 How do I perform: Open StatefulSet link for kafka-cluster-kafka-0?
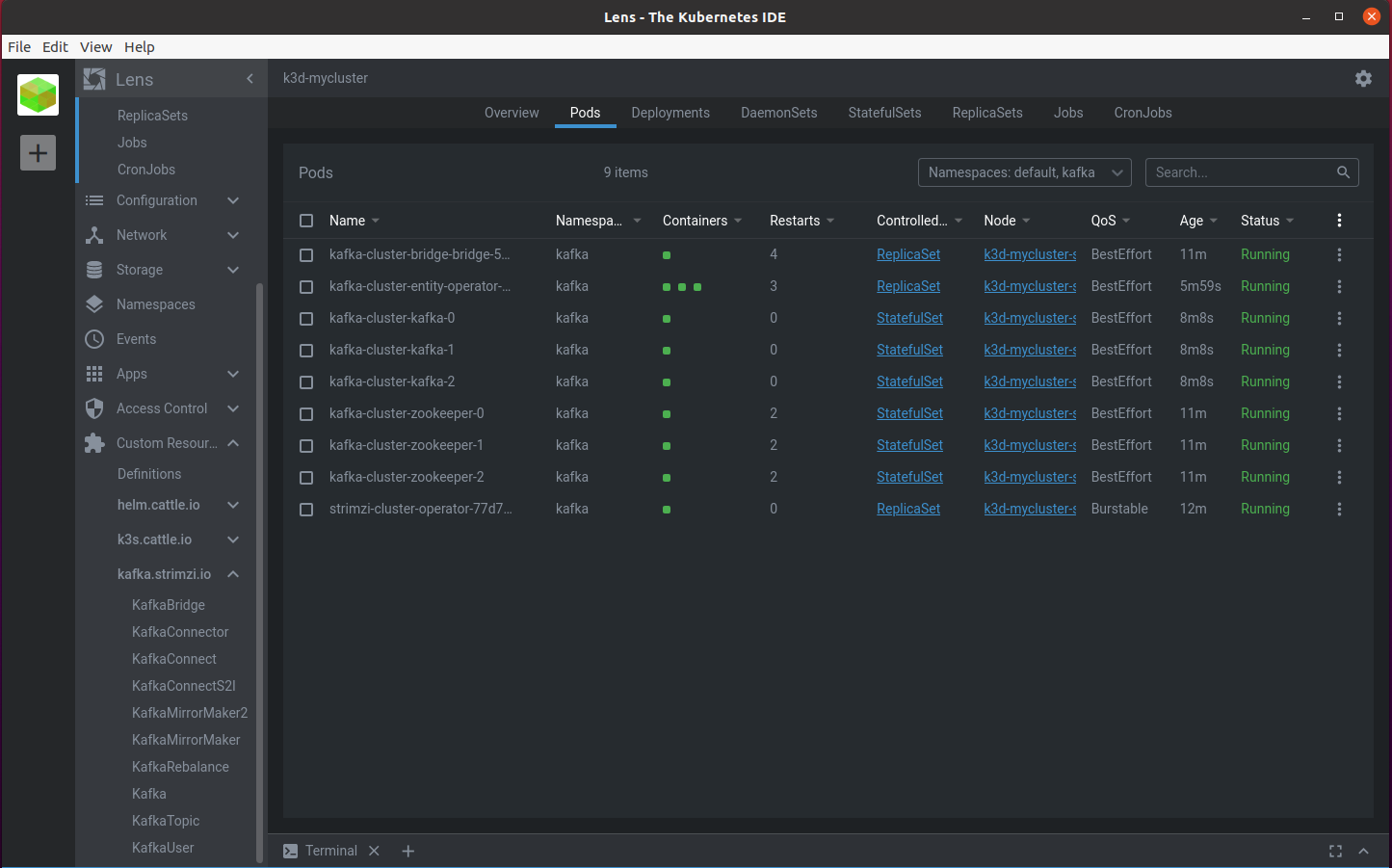pyautogui.click(x=909, y=318)
